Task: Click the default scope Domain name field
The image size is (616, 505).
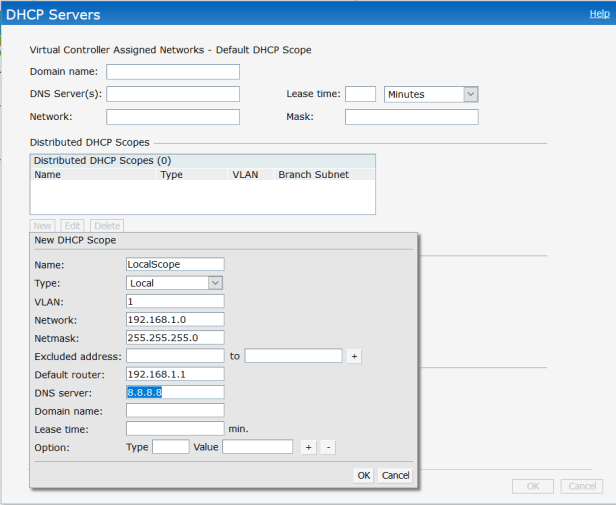Action: (173, 72)
